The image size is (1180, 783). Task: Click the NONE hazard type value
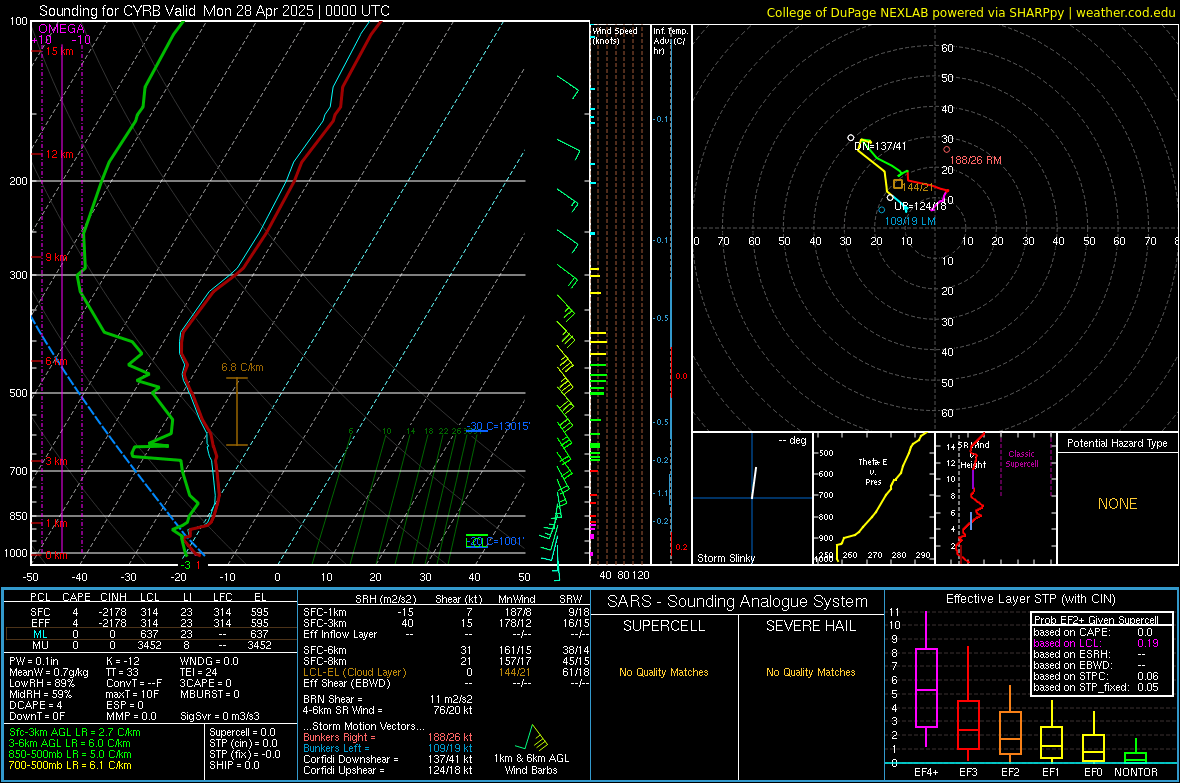coord(1118,504)
